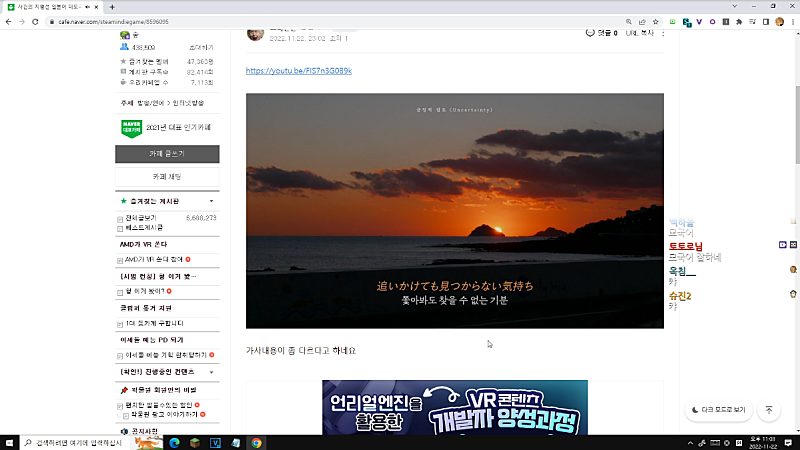Image resolution: width=800 pixels, height=450 pixels.
Task: Open the 왁물원 동고 이야기하기 board
Action: (x=164, y=415)
